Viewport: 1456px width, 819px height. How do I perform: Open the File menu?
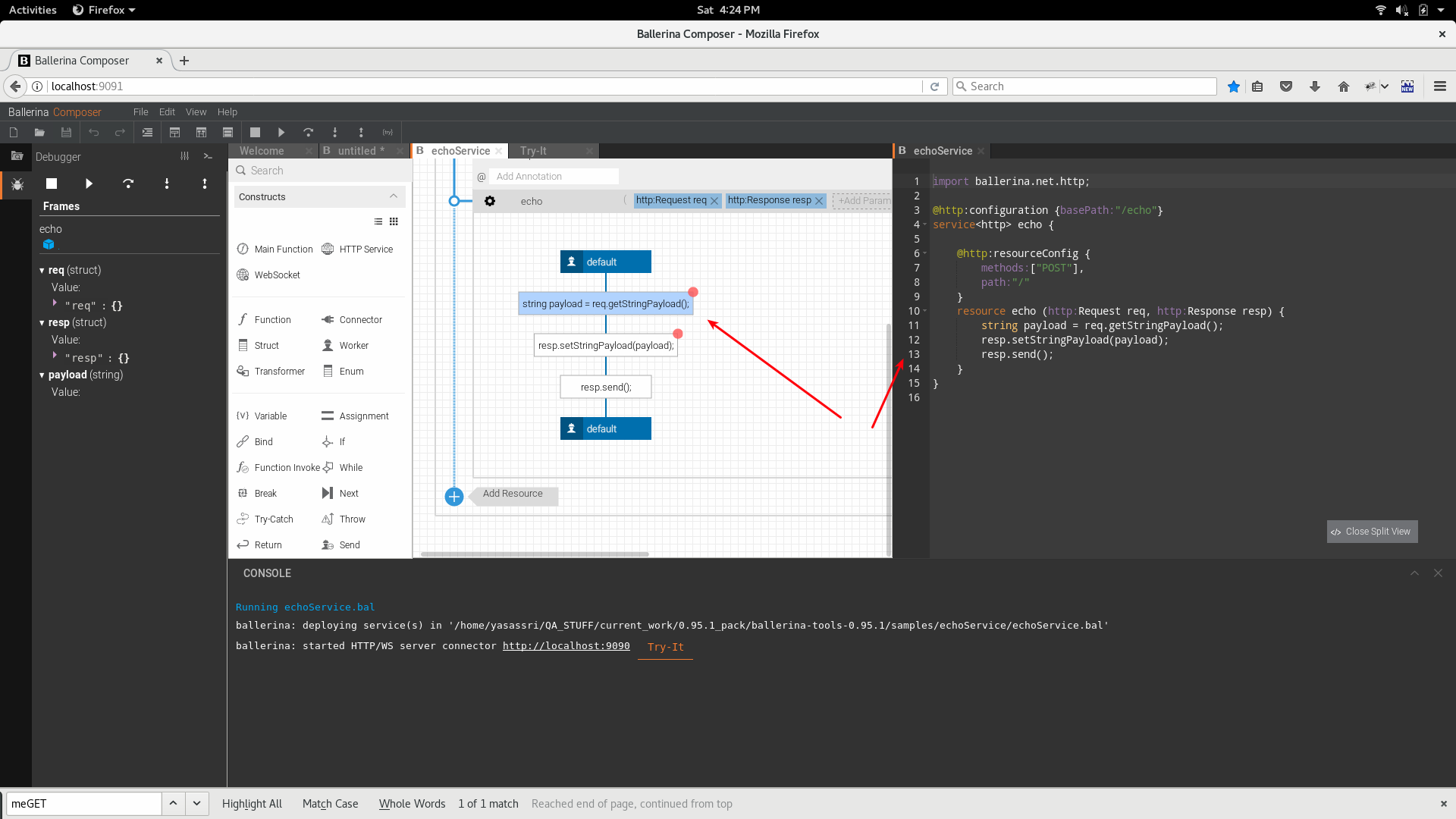point(140,111)
